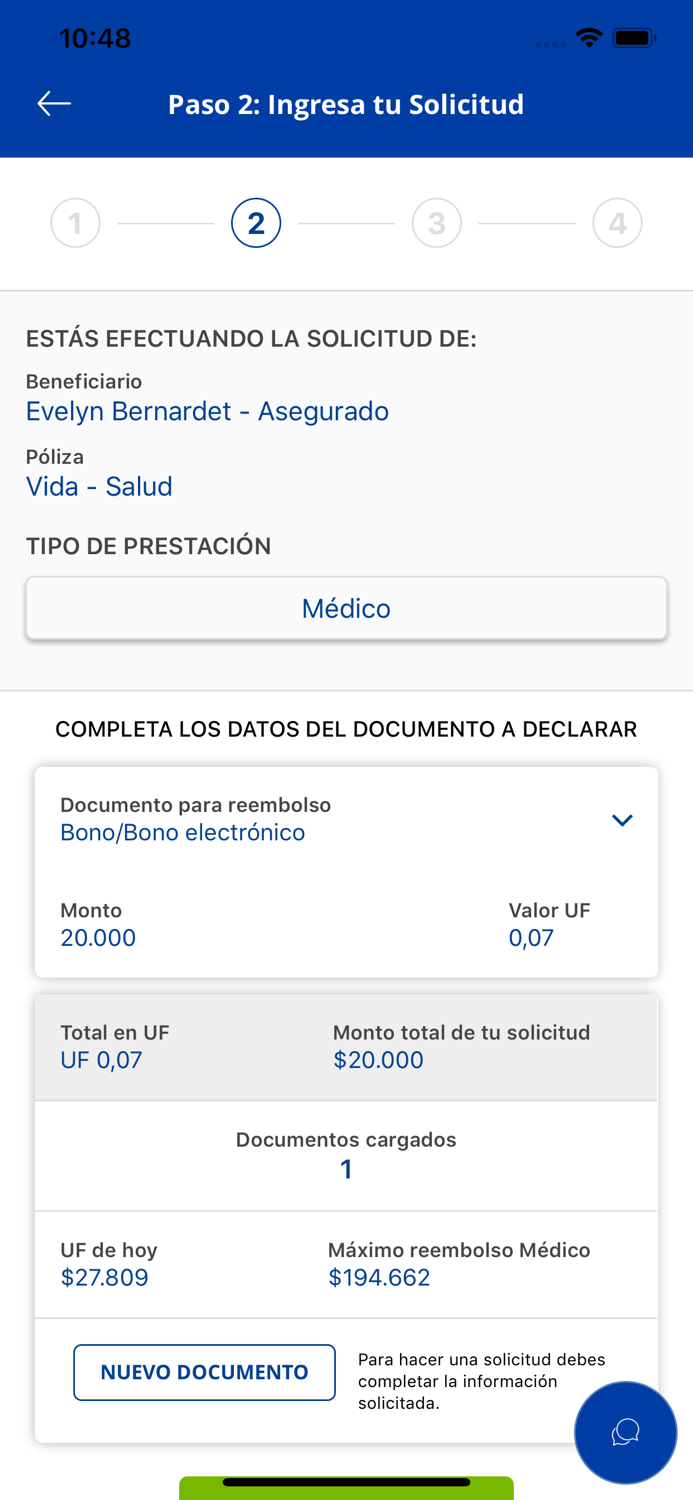693x1500 pixels.
Task: Tap the NUEVO DOCUMENTO button
Action: [204, 1372]
